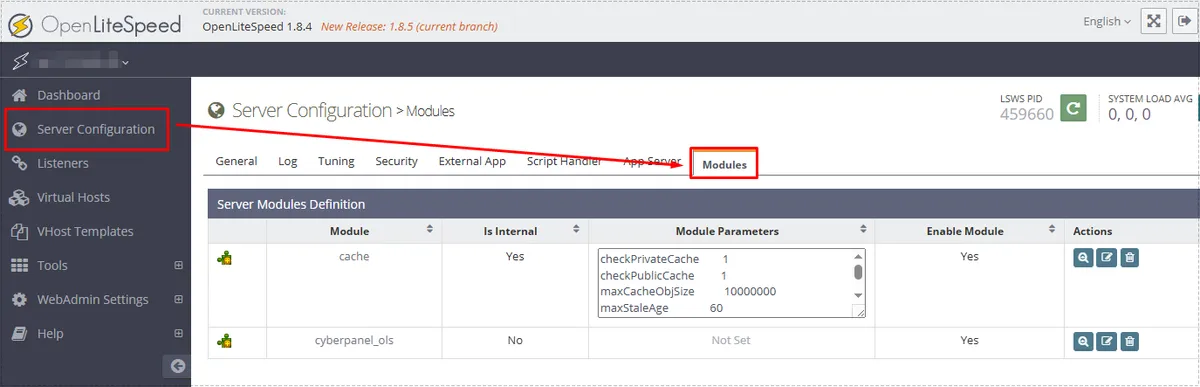The image size is (1200, 387).
Task: Click the Tools grid icon
Action: pos(18,265)
